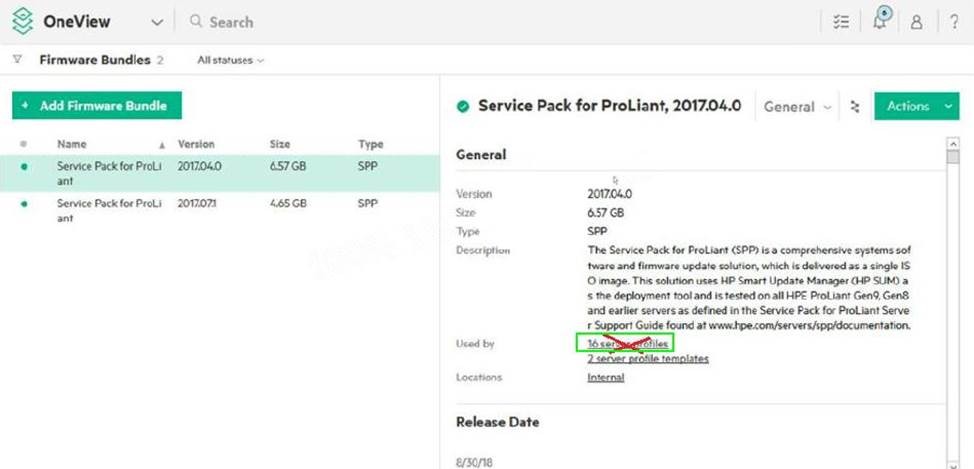The height and width of the screenshot is (469, 974).
Task: Click the OneView logo icon
Action: tap(22, 21)
